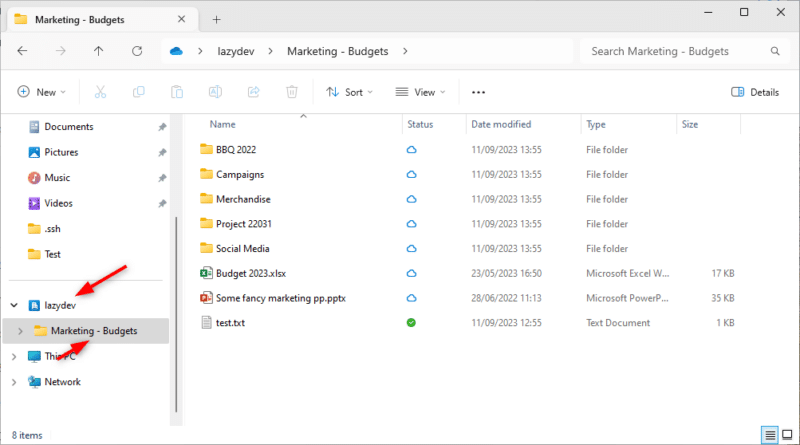The image size is (800, 445).
Task: Click the OneDrive cloud icon in address bar
Action: click(x=176, y=51)
